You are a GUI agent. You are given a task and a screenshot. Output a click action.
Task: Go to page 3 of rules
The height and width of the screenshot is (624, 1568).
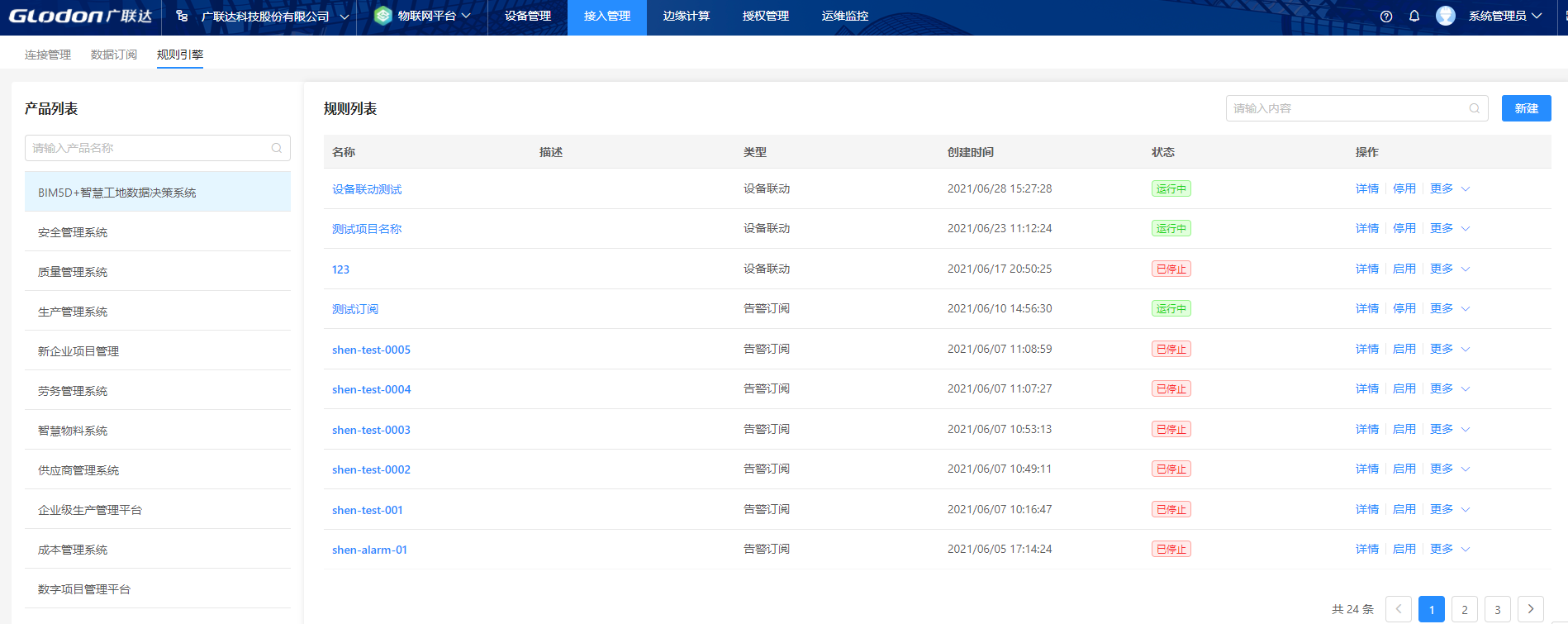[x=1498, y=609]
